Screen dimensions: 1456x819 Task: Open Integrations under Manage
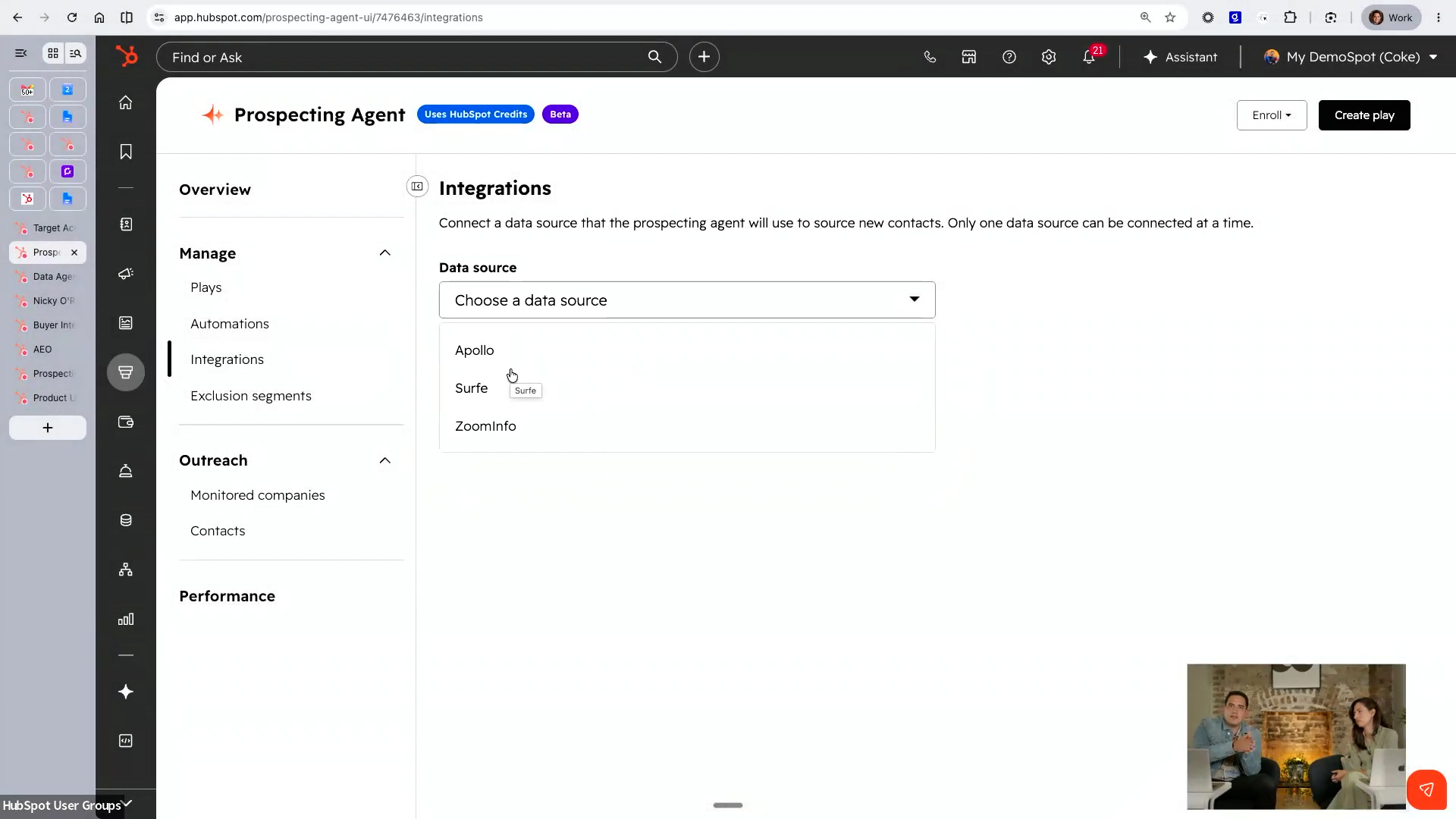click(227, 359)
